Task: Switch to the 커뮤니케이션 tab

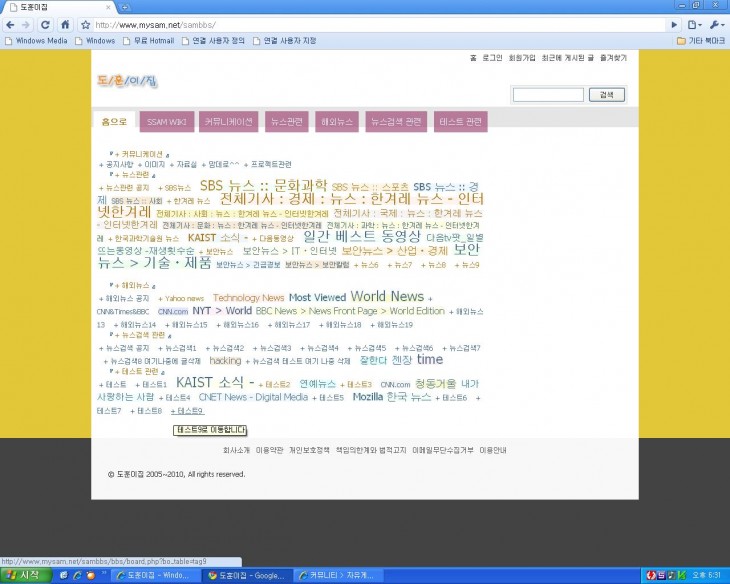Action: click(x=229, y=122)
